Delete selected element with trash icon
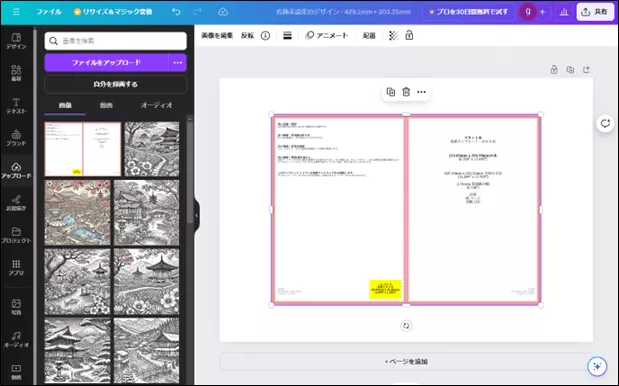The image size is (619, 386). point(406,92)
